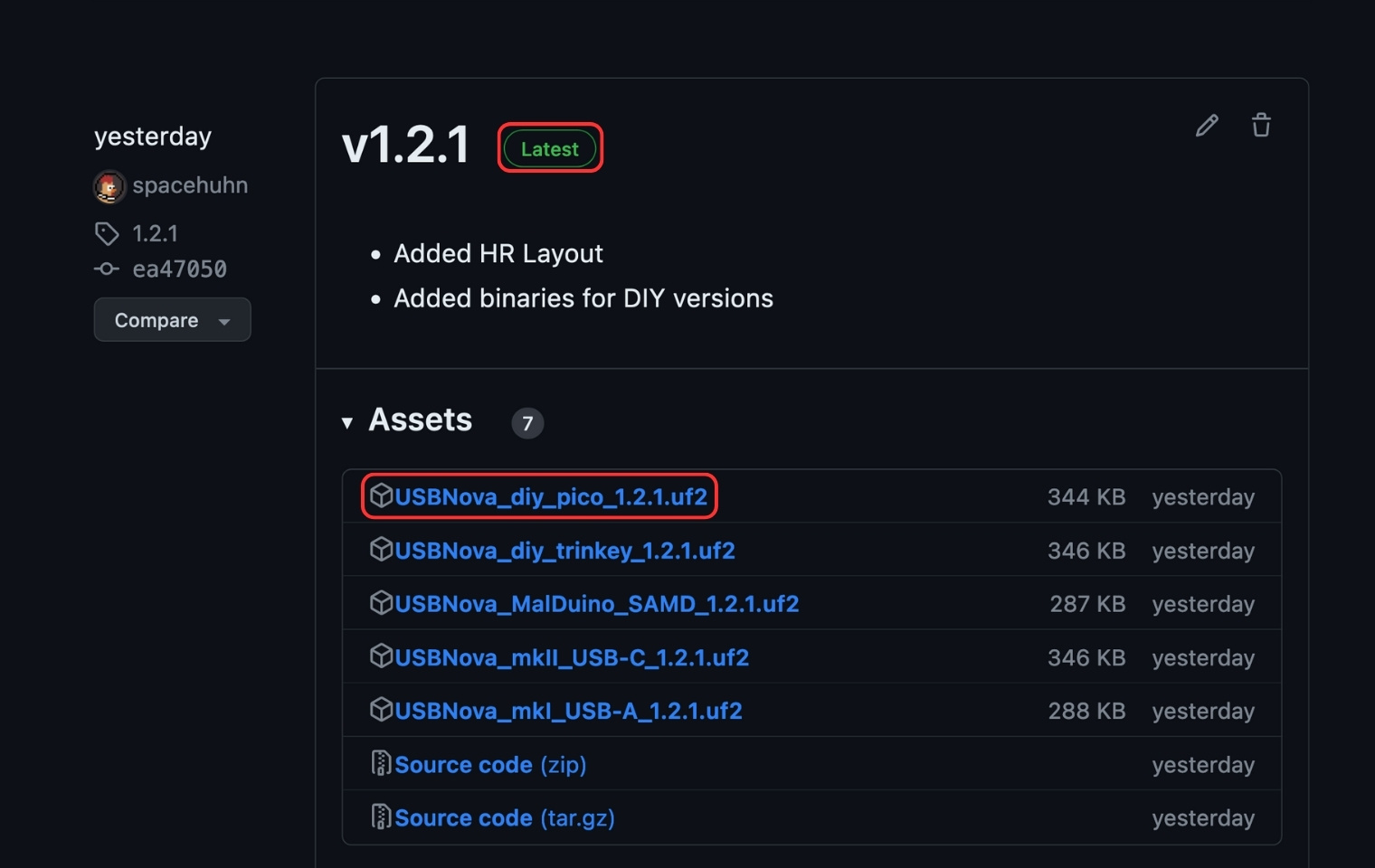Open the v1.2.1 release title
Screen dimensions: 1375x868
point(406,145)
